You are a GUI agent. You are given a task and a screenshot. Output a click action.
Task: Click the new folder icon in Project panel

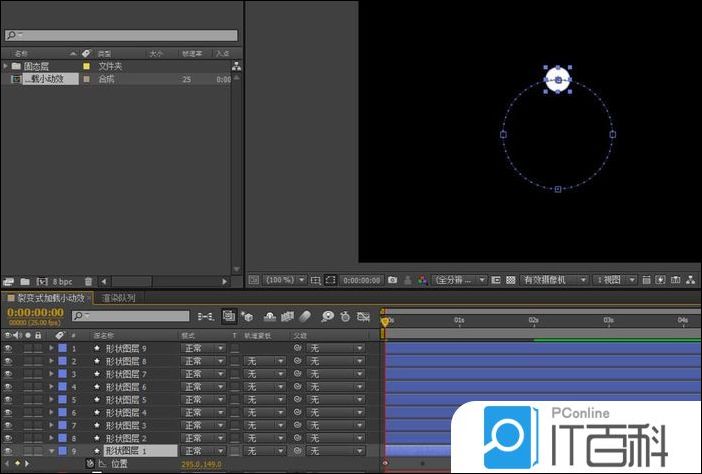(x=26, y=282)
